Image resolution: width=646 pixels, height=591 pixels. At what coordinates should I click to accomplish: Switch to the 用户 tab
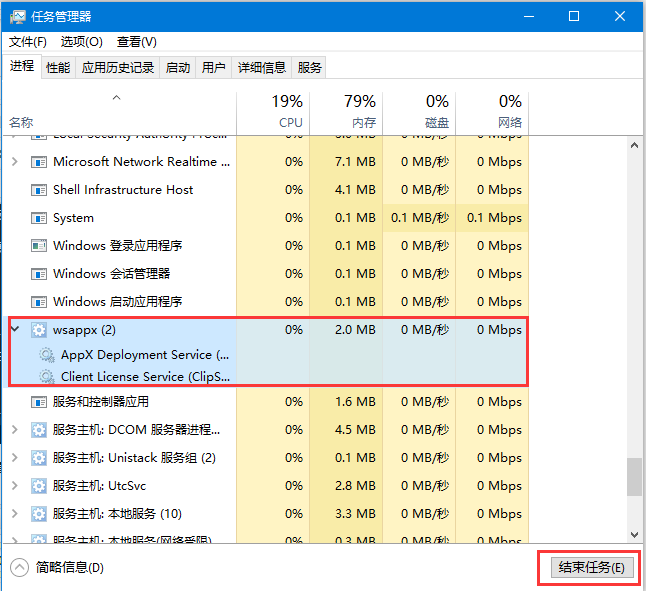pos(213,68)
